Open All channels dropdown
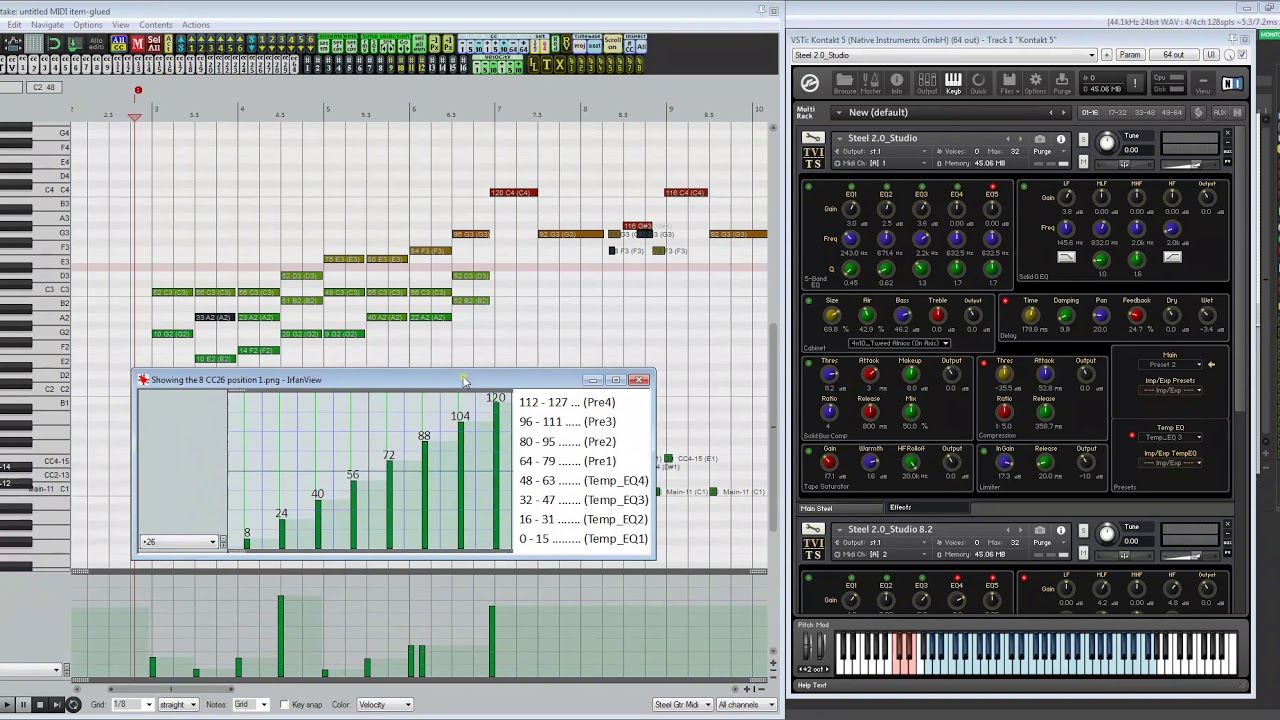 coord(746,705)
